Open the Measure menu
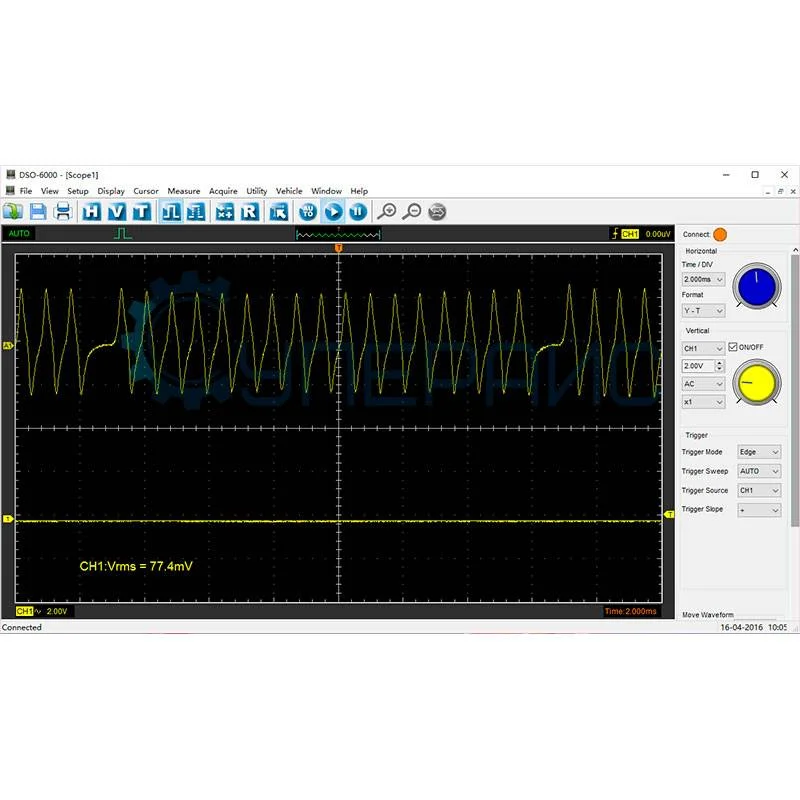This screenshot has height=800, width=800. [184, 191]
